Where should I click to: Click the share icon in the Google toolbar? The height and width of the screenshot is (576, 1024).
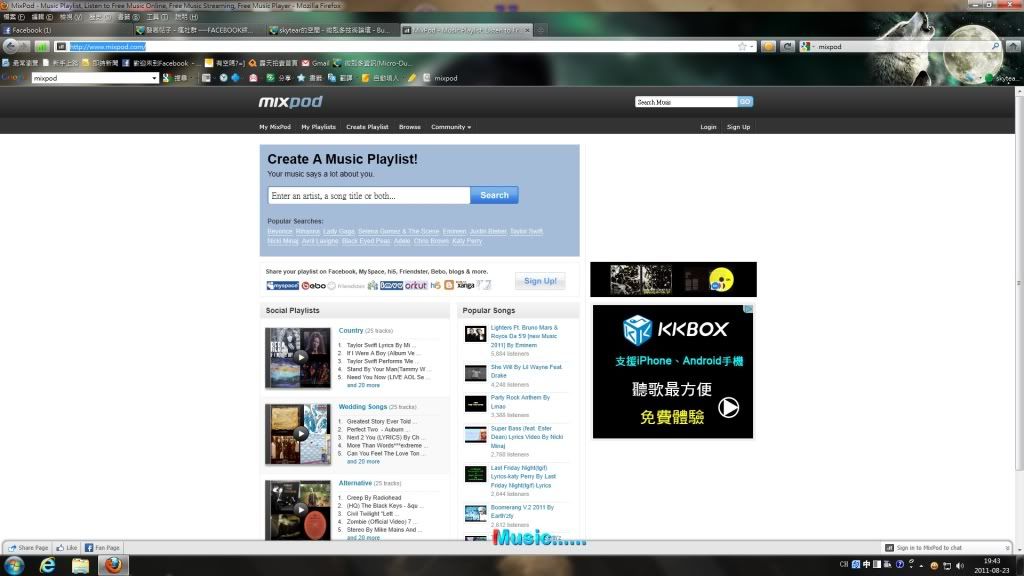point(270,78)
